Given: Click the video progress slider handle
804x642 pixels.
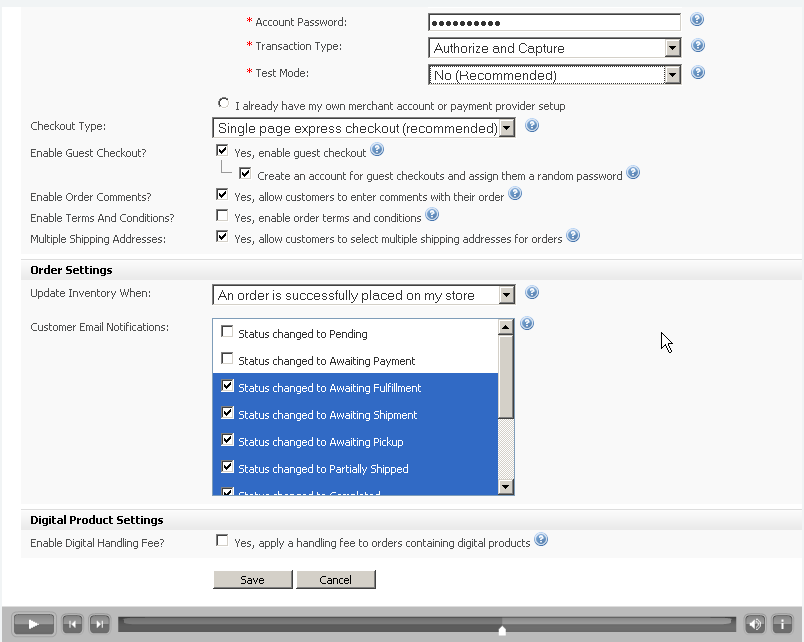Looking at the screenshot, I should point(502,630).
